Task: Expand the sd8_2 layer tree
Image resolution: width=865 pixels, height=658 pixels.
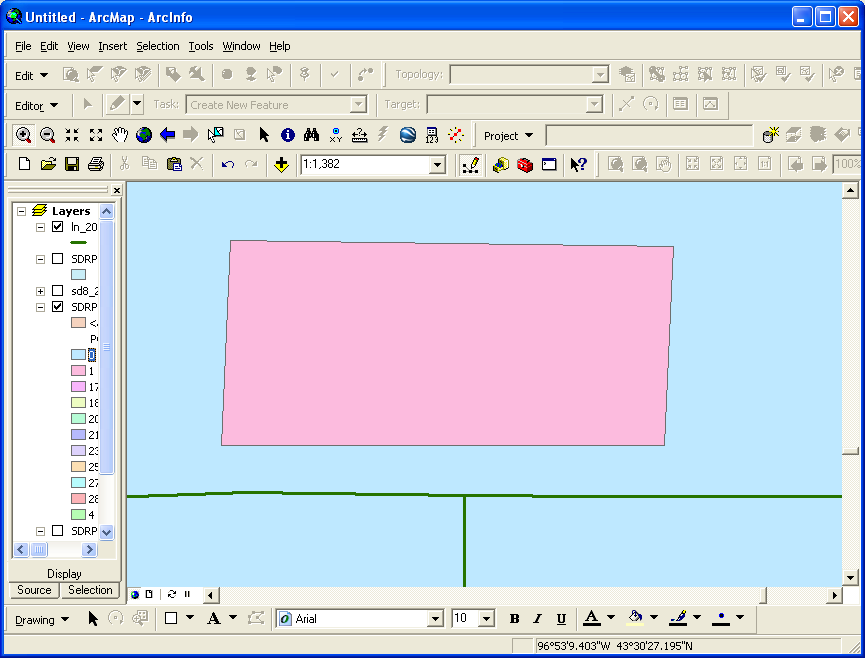Action: tap(41, 291)
